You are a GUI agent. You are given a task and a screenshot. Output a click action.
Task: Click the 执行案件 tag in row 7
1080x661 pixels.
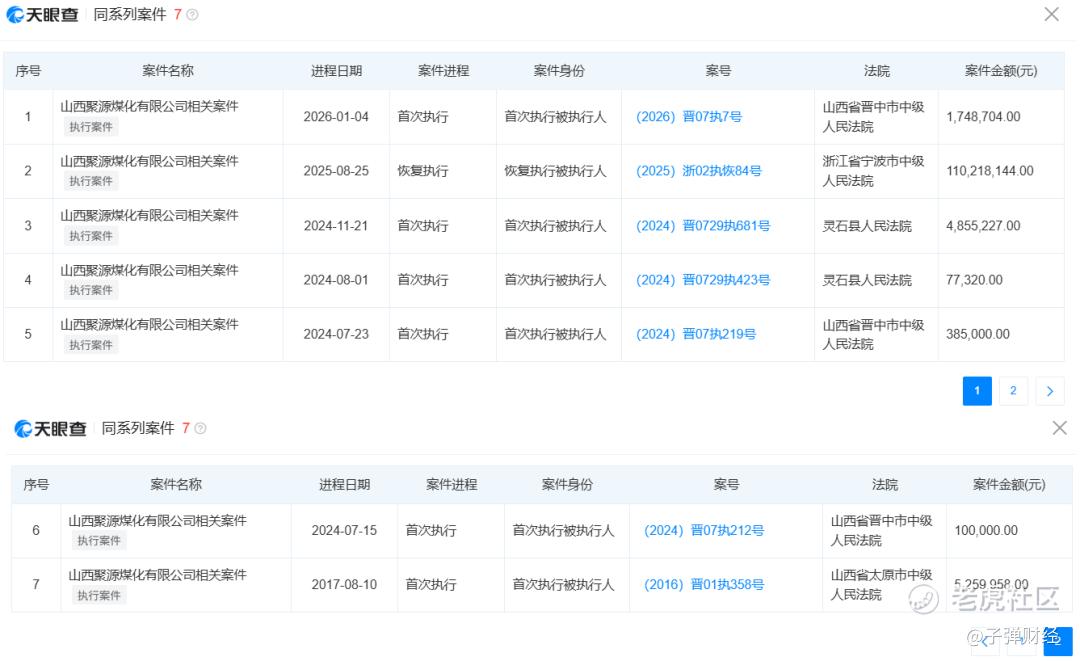99,596
